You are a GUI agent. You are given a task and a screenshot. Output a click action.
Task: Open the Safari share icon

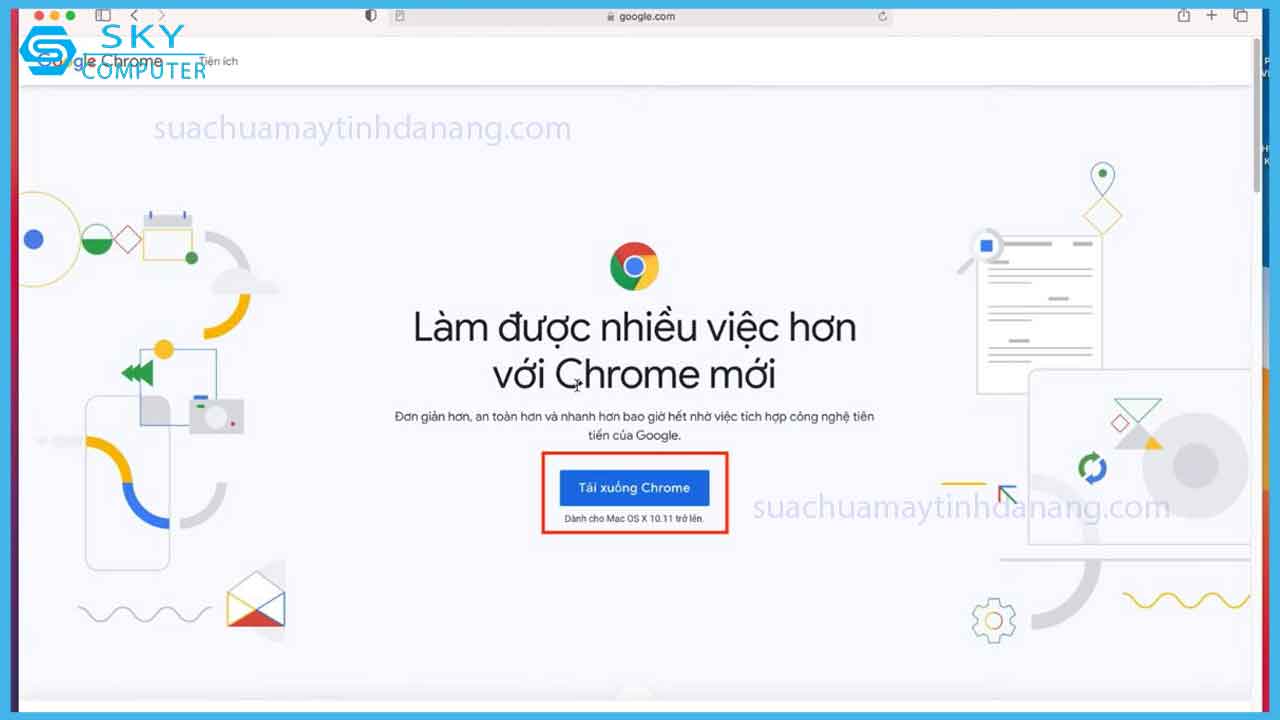point(1184,15)
